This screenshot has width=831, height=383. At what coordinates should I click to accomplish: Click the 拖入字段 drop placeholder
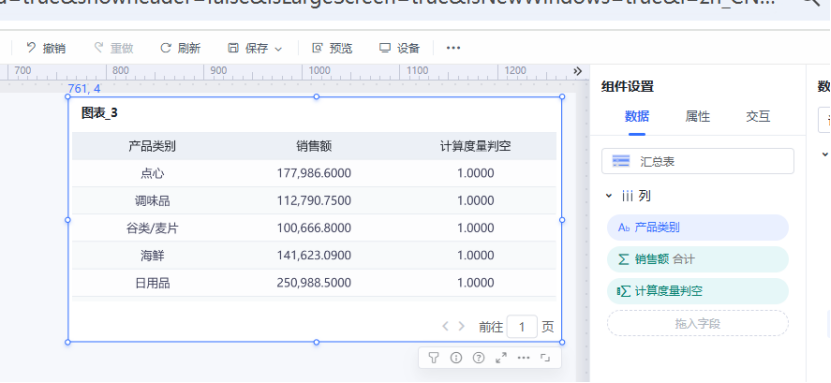pos(697,324)
